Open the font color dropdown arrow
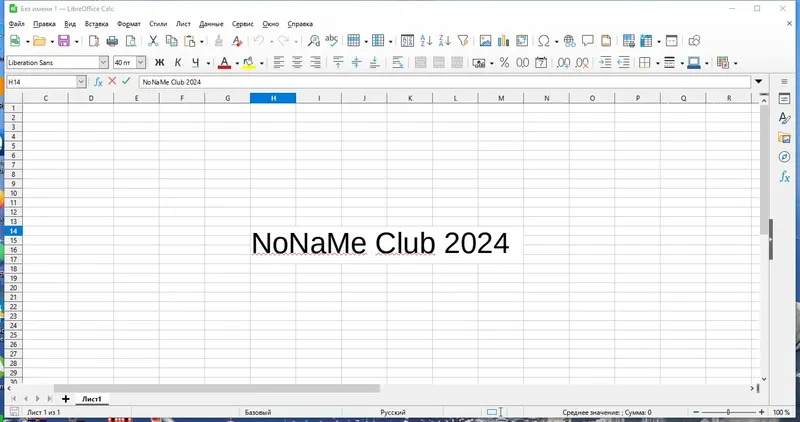This screenshot has width=800, height=422. pyautogui.click(x=237, y=63)
